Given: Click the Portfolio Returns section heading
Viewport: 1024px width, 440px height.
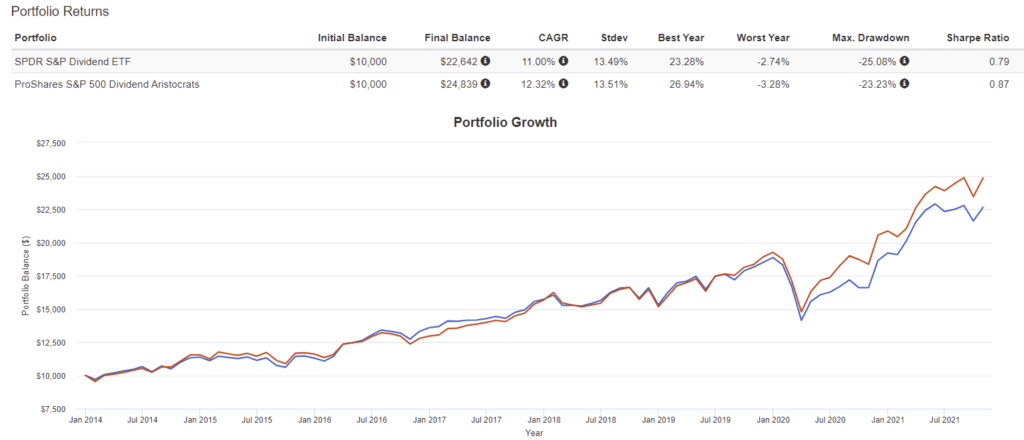Looking at the screenshot, I should (x=60, y=11).
